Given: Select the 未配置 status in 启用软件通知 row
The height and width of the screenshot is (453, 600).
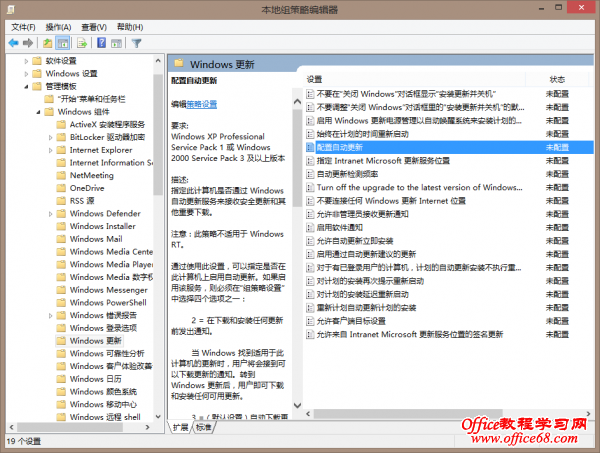Looking at the screenshot, I should (557, 228).
